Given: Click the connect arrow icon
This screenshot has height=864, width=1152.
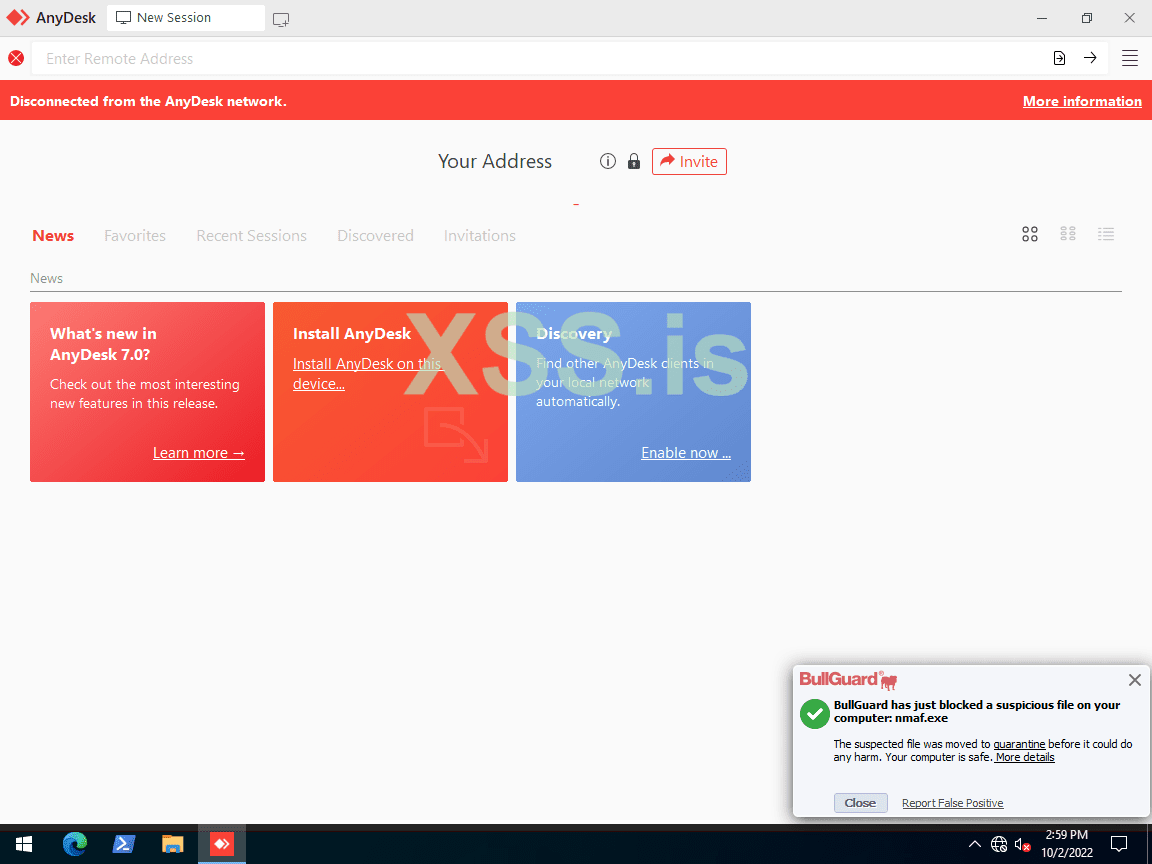Looking at the screenshot, I should 1090,57.
